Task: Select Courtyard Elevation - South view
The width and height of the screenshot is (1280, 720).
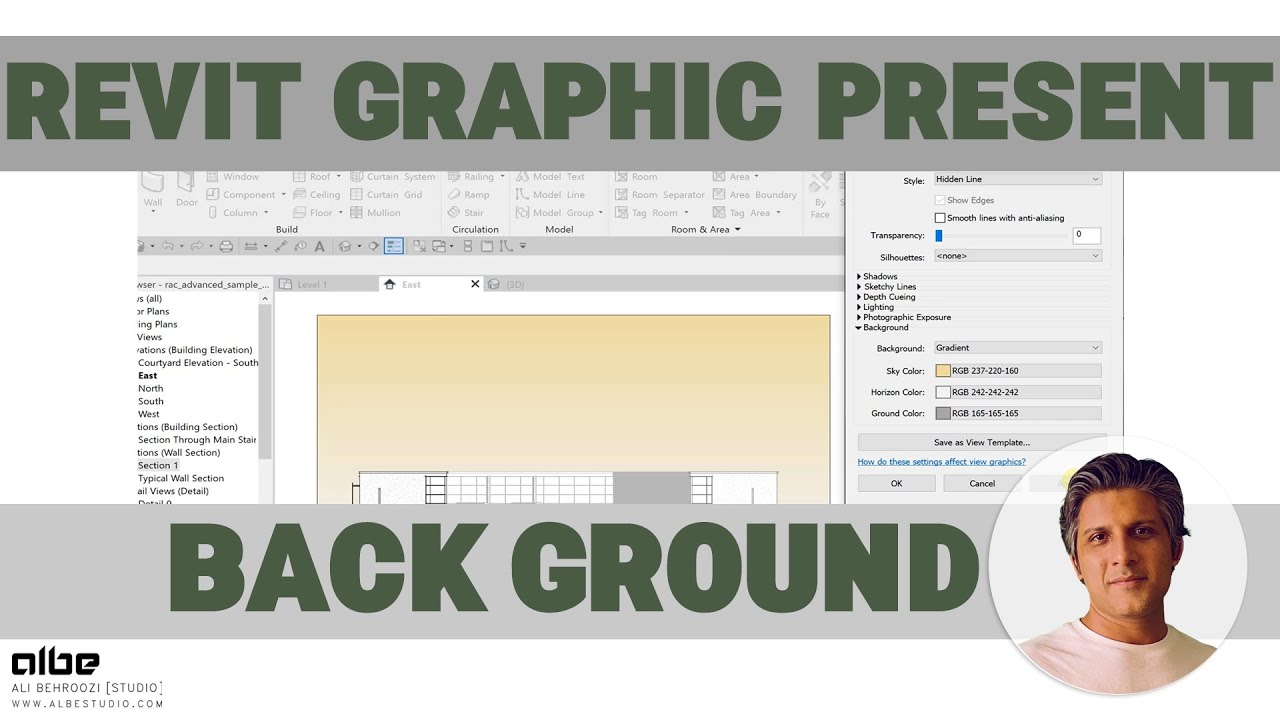Action: (x=198, y=363)
